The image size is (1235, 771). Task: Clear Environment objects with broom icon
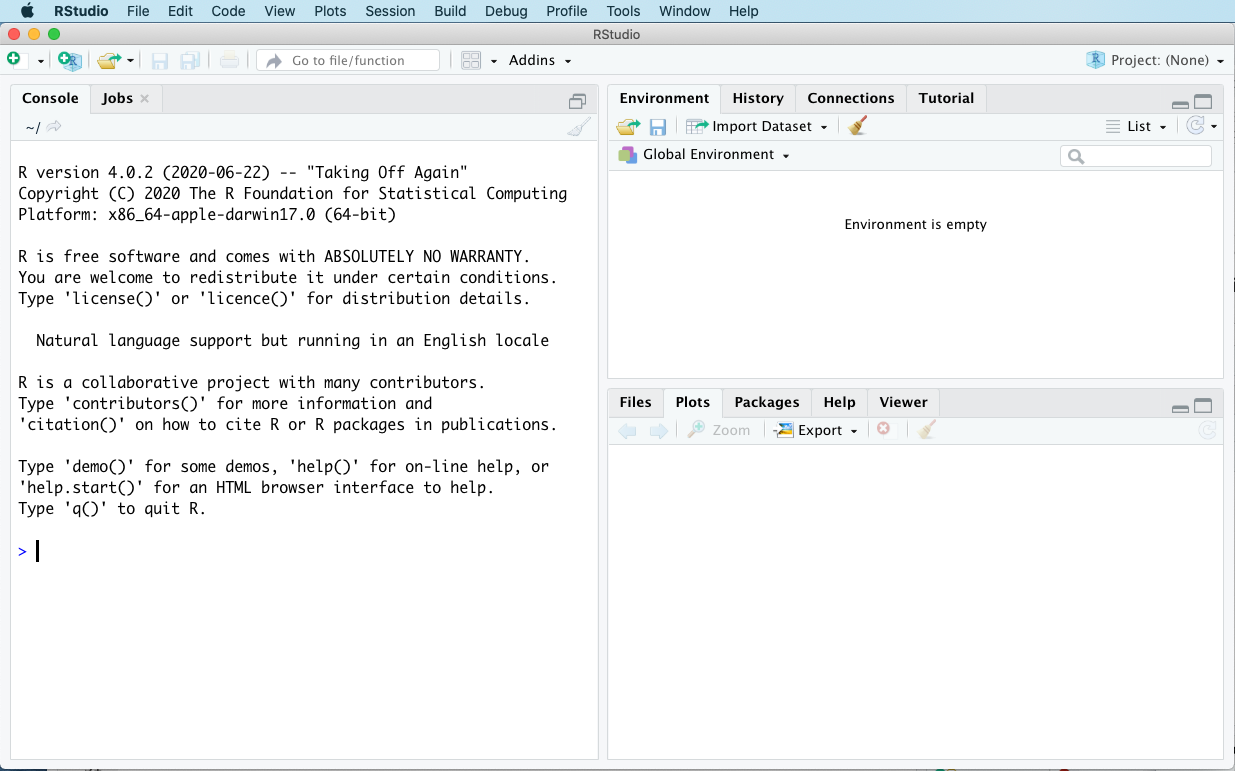(857, 126)
